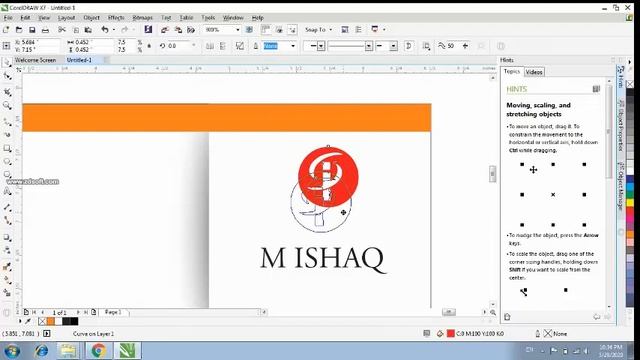This screenshot has width=640, height=360.
Task: Click the Paste toolbar icon
Action: click(88, 30)
